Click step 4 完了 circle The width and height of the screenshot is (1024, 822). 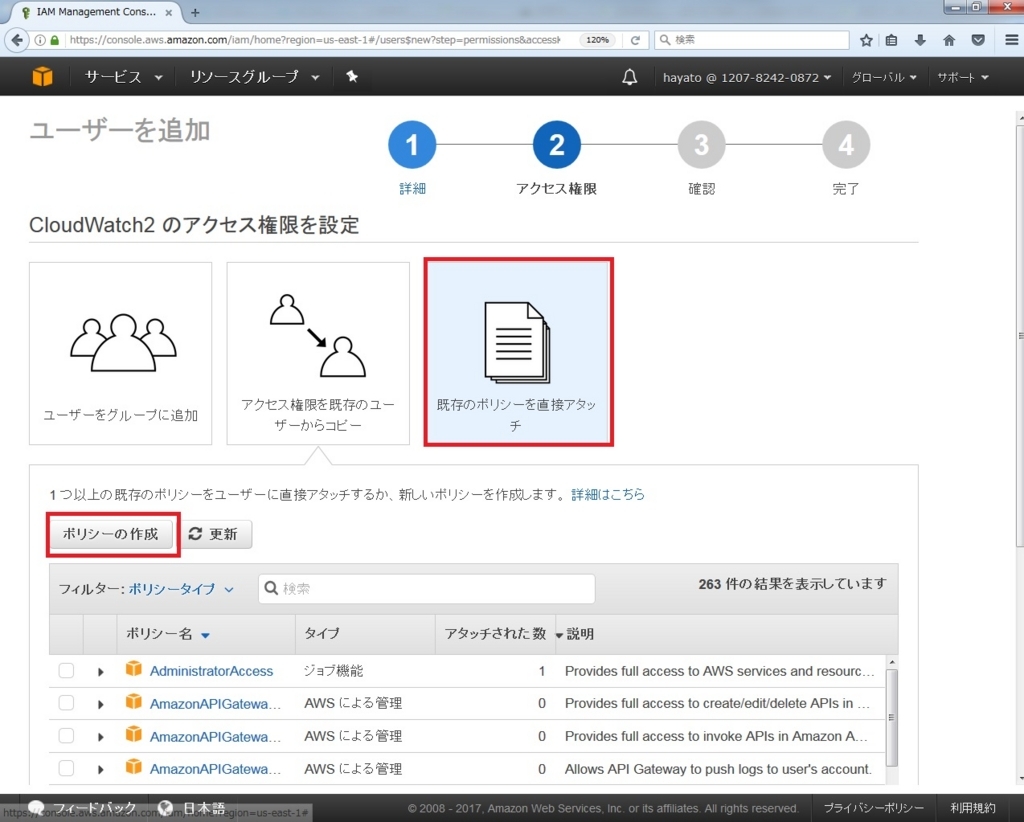[x=846, y=144]
